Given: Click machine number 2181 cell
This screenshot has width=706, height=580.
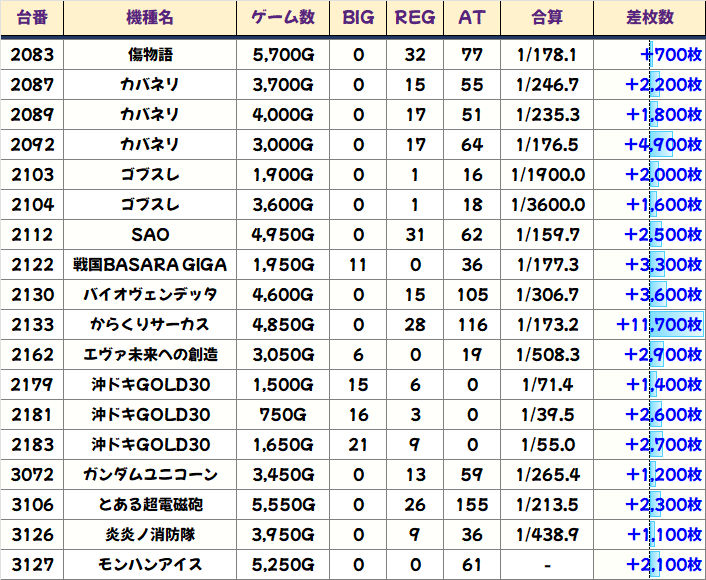Looking at the screenshot, I should pyautogui.click(x=32, y=415).
